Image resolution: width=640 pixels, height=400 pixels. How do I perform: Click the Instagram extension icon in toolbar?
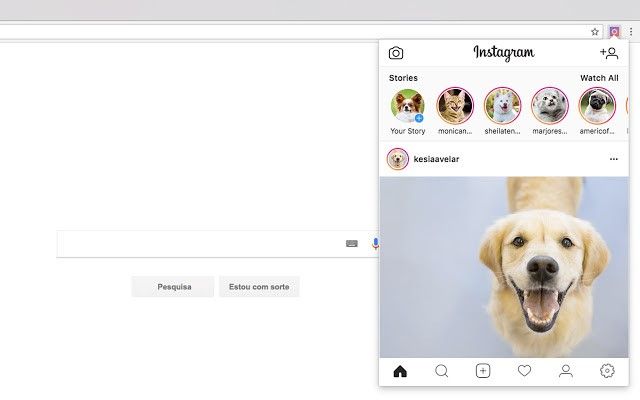[x=614, y=32]
